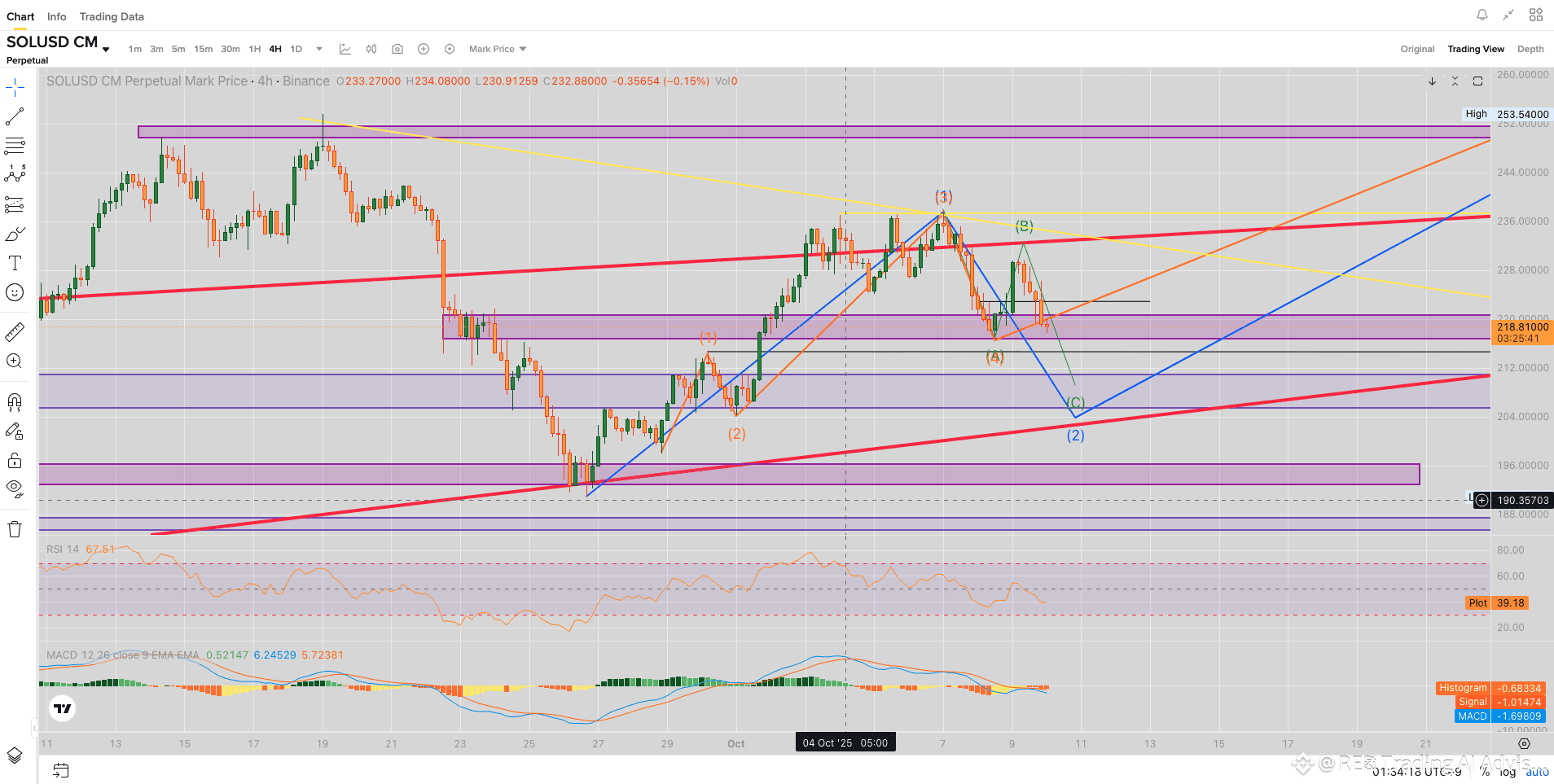Collapse the main chart pane
This screenshot has width=1554, height=784.
tap(1455, 81)
